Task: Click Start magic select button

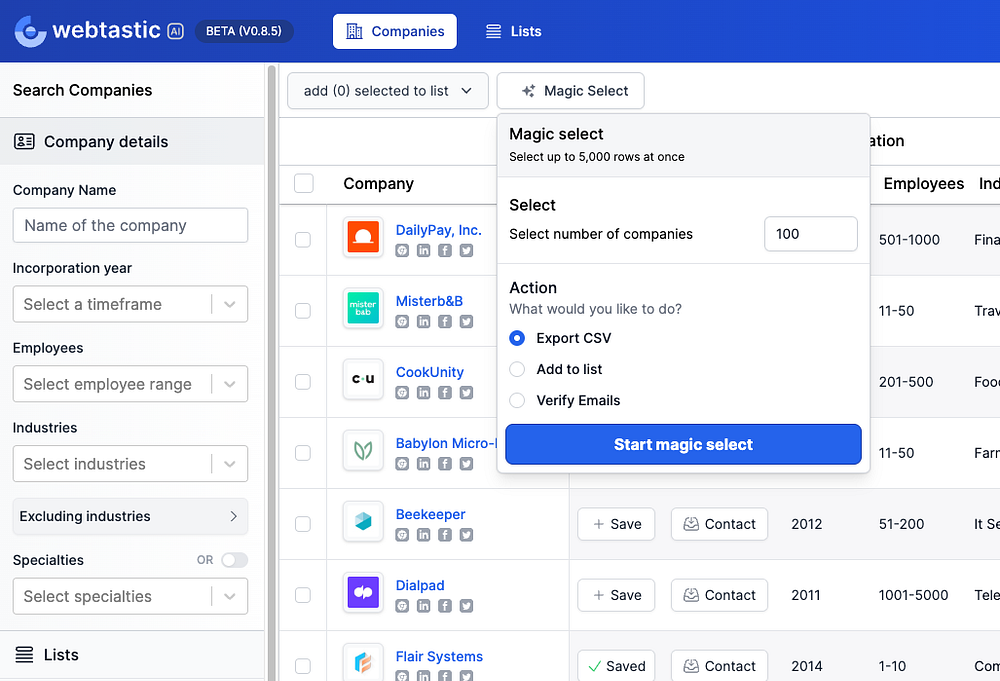Action: (683, 444)
